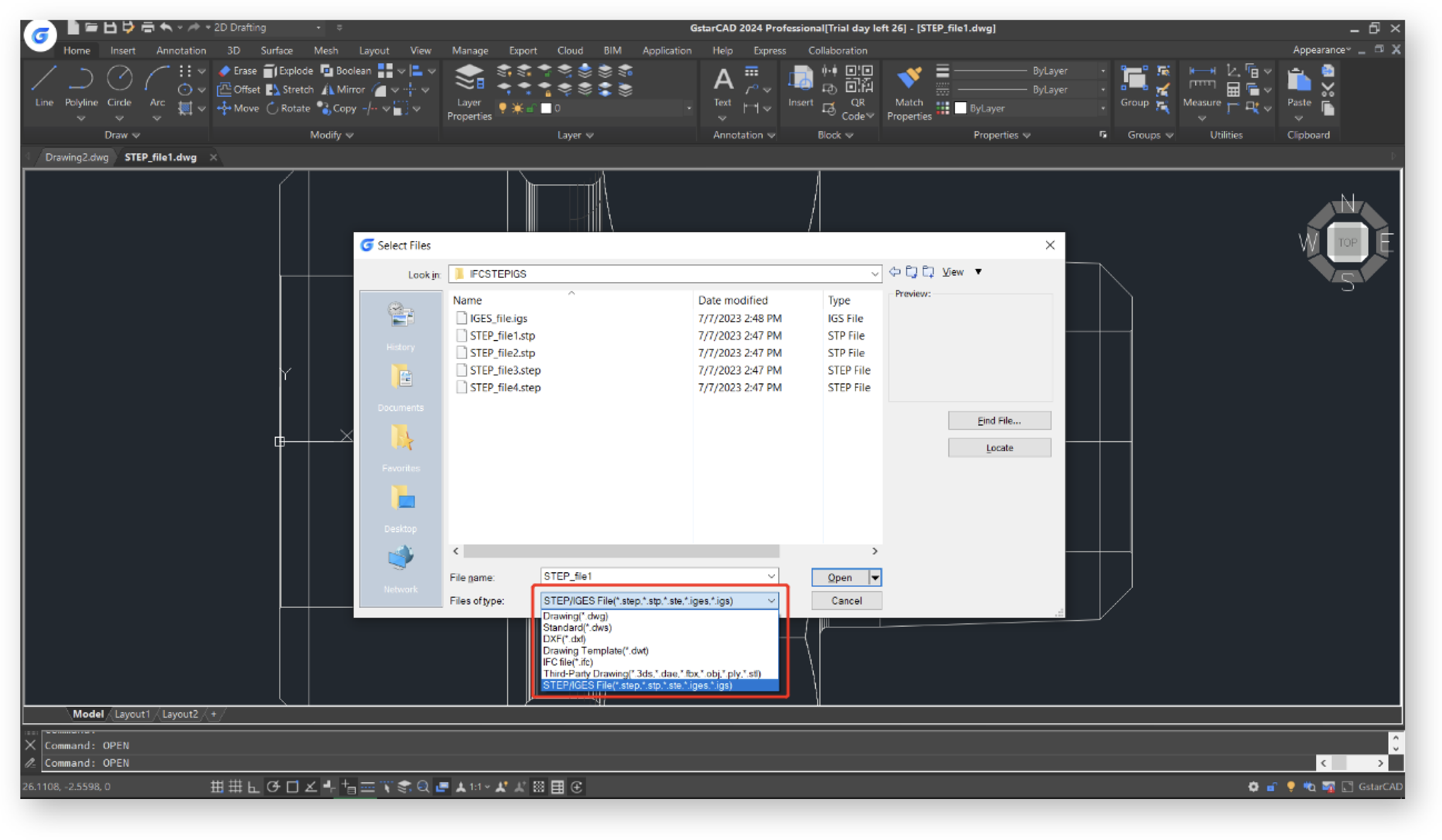Open the Network places shortcut
The image size is (1442, 840).
pyautogui.click(x=401, y=569)
